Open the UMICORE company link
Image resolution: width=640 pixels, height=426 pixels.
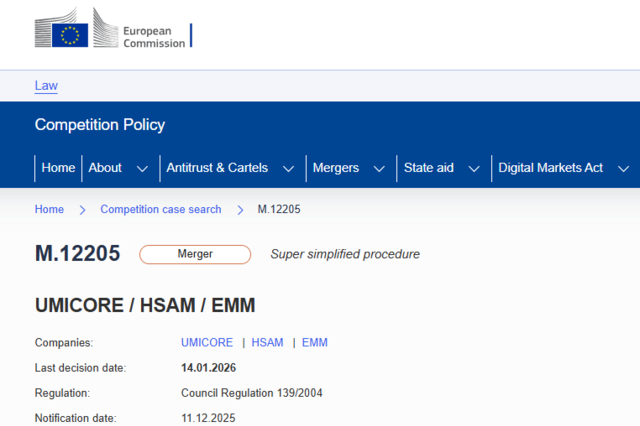click(207, 342)
